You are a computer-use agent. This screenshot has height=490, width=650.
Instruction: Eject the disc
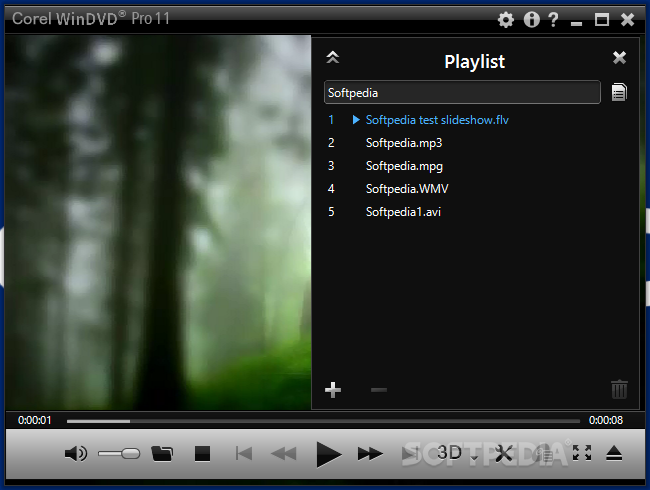614,453
